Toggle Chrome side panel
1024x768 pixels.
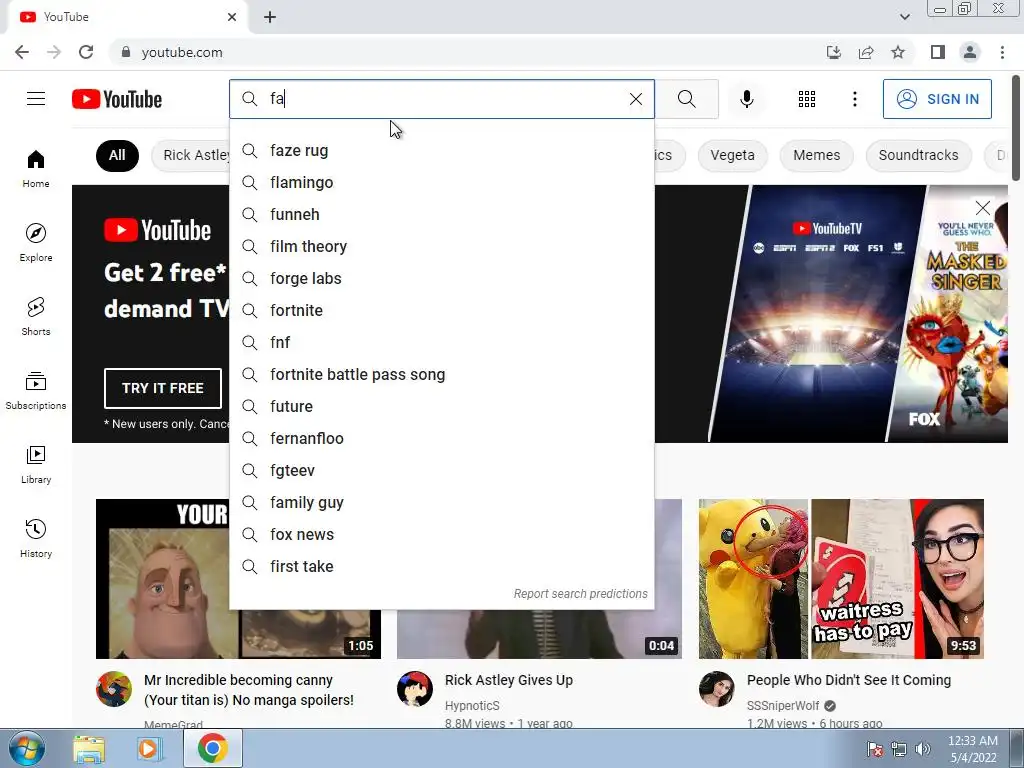tap(938, 52)
